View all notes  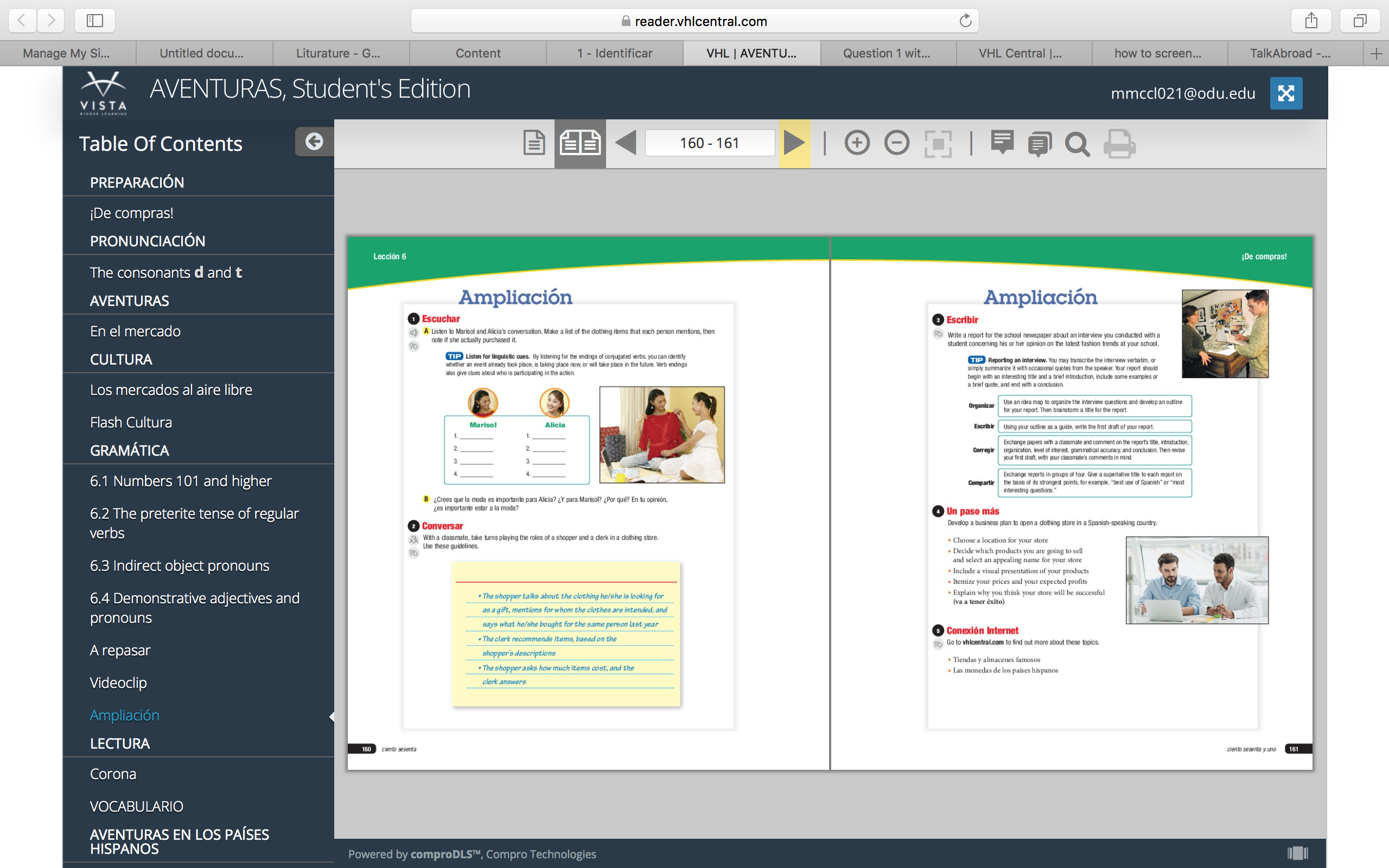tap(1040, 144)
